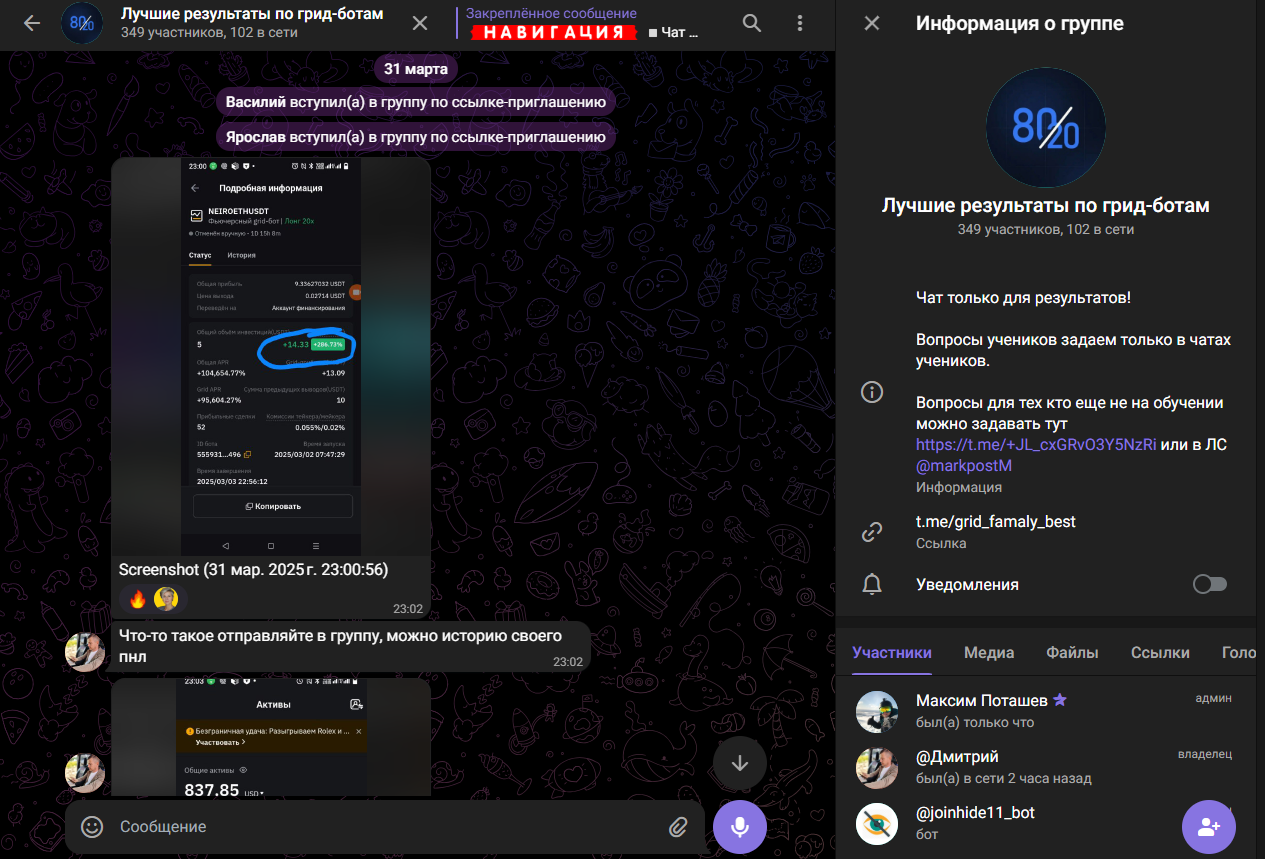Close the pinned message bar
The width and height of the screenshot is (1265, 859).
point(421,23)
